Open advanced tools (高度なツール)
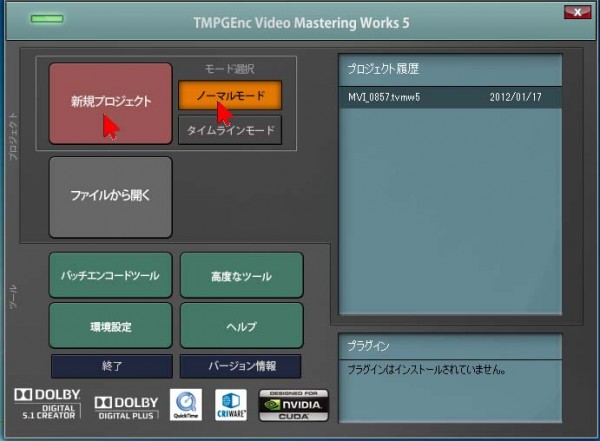Screen dimensions: 600x441 pyautogui.click(x=241, y=275)
